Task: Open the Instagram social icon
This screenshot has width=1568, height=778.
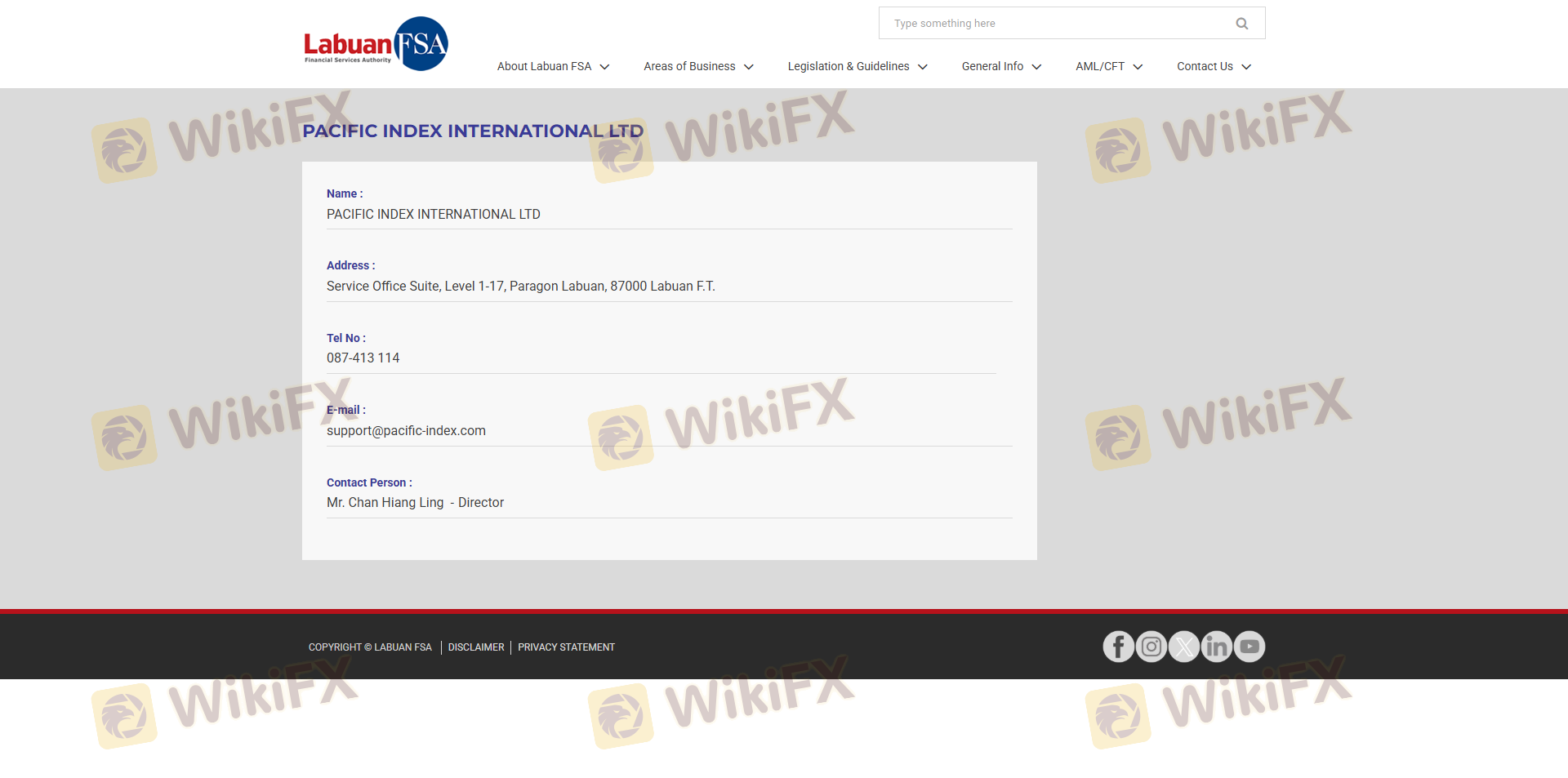Action: coord(1151,647)
